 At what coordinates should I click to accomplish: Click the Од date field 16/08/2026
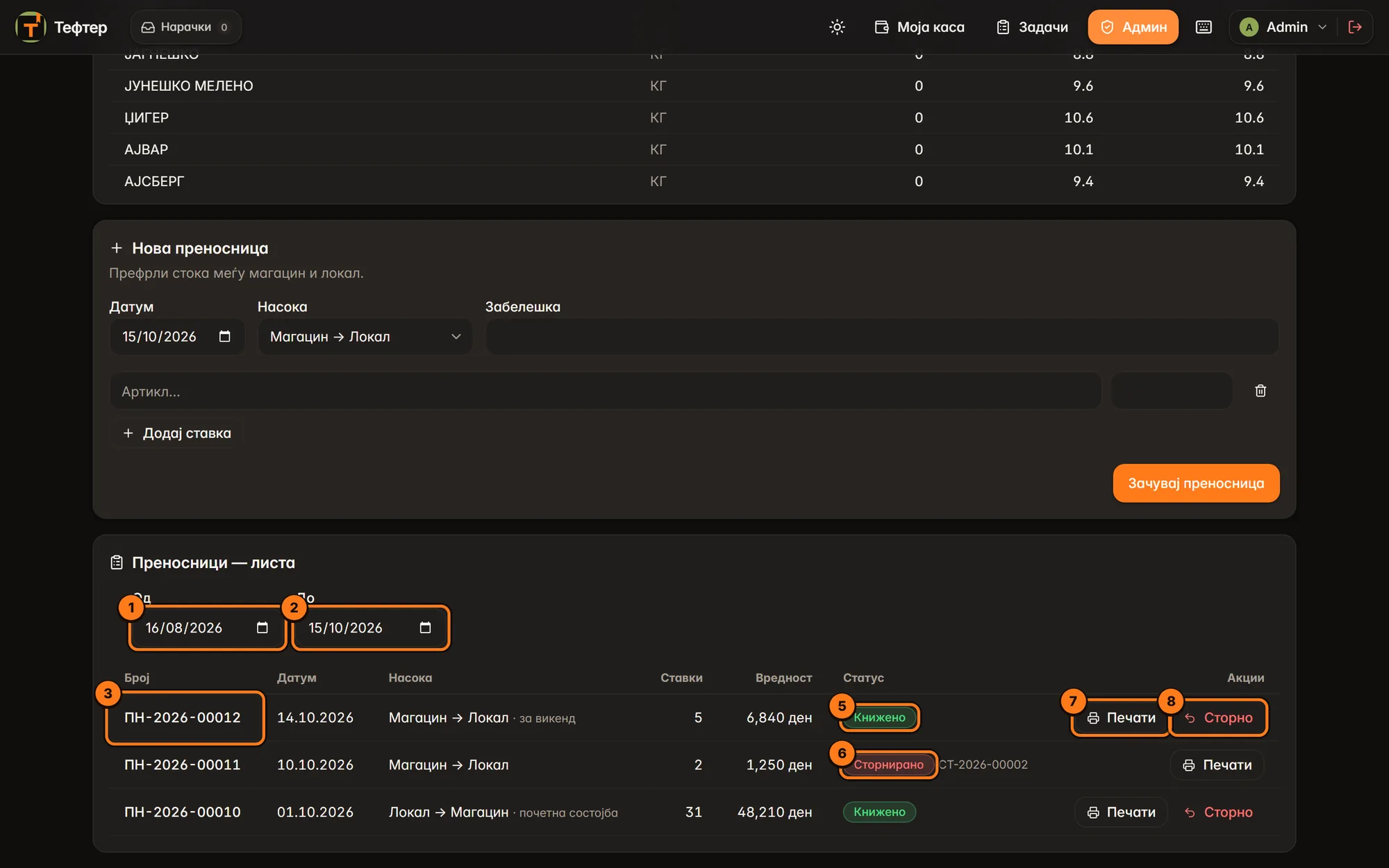(207, 628)
